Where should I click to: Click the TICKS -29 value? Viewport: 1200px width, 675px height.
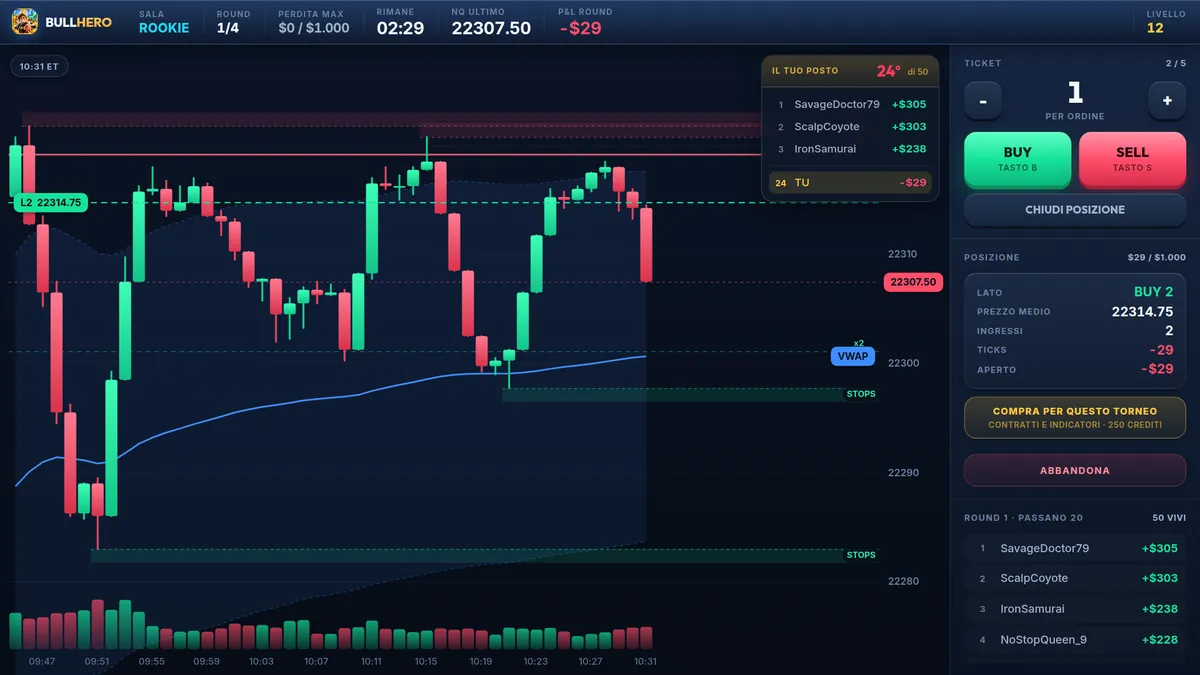[1161, 350]
